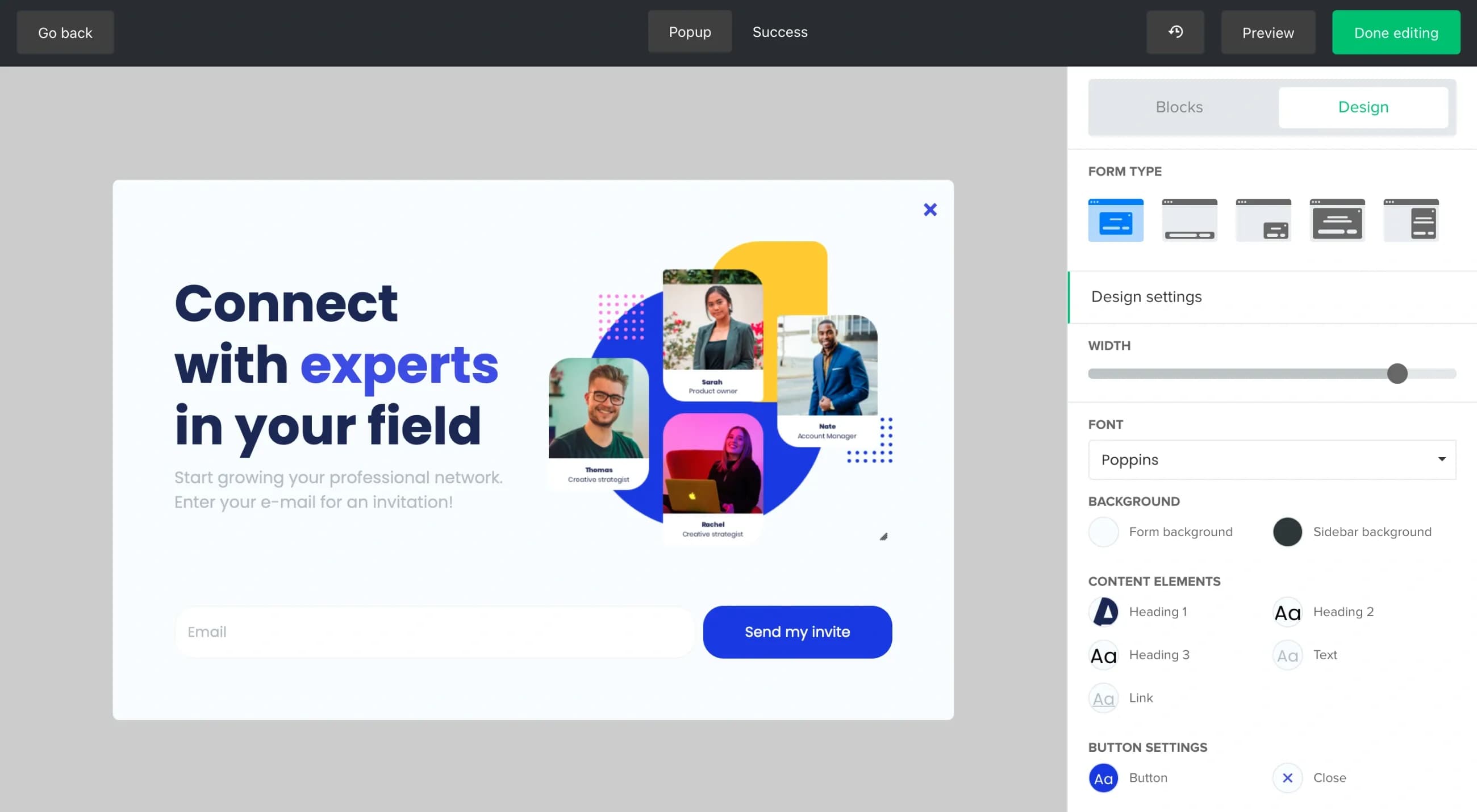The height and width of the screenshot is (812, 1477).
Task: Choose the floating bar form type
Action: point(1189,220)
